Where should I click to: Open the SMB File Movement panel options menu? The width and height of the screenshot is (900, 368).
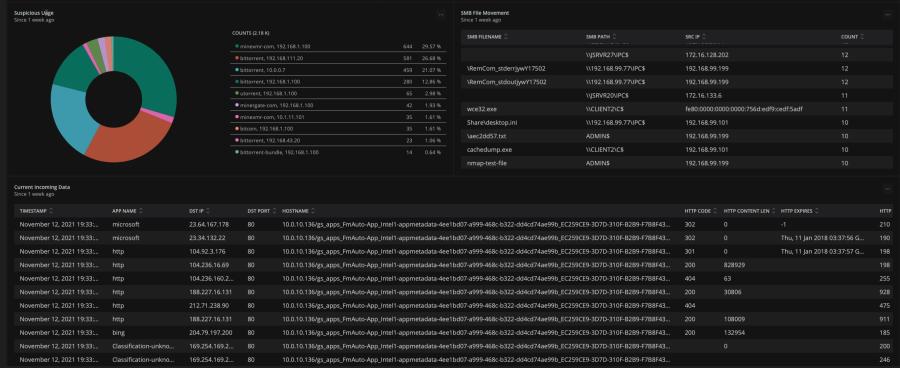887,14
